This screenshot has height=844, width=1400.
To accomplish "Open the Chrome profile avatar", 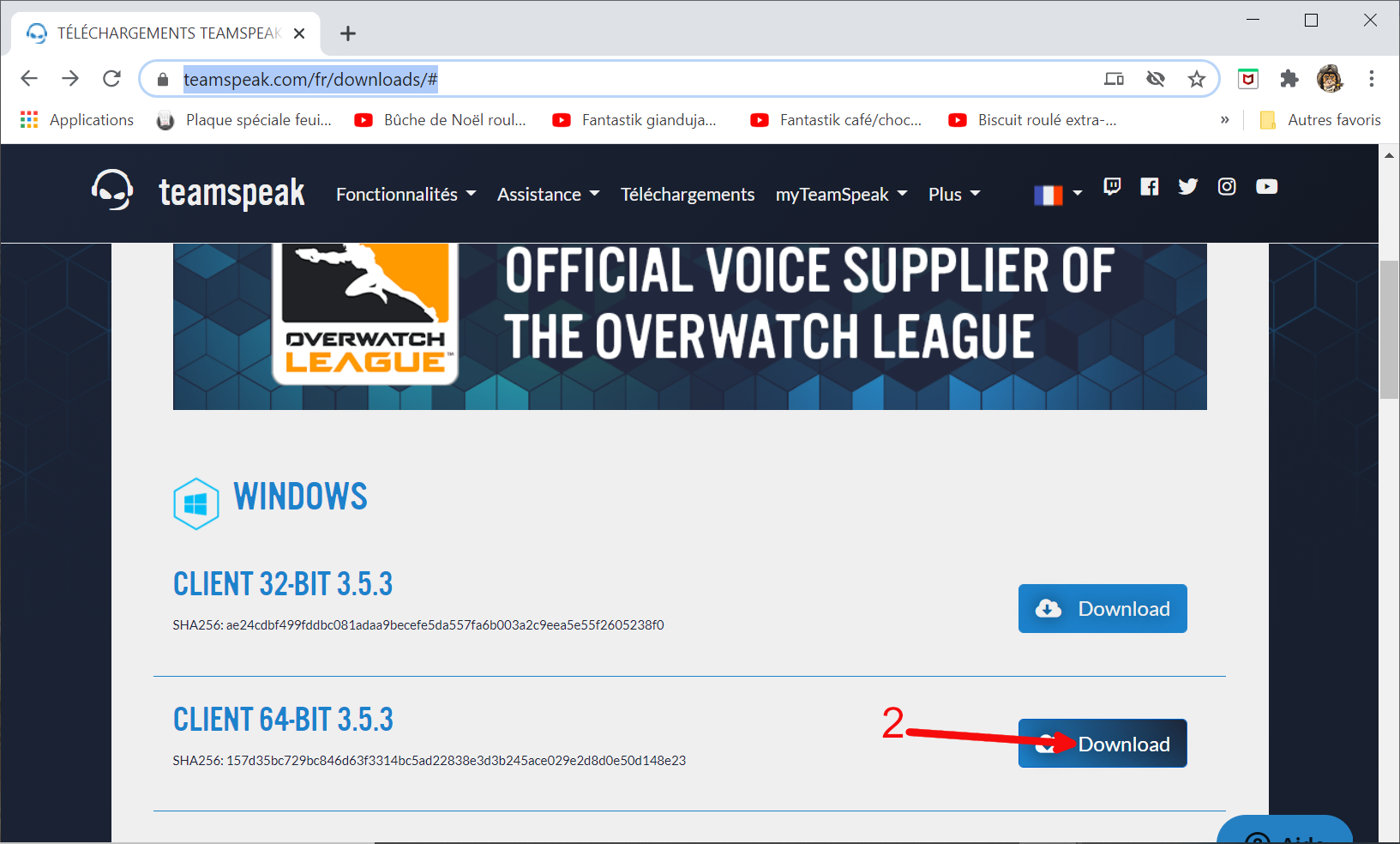I will coord(1330,79).
